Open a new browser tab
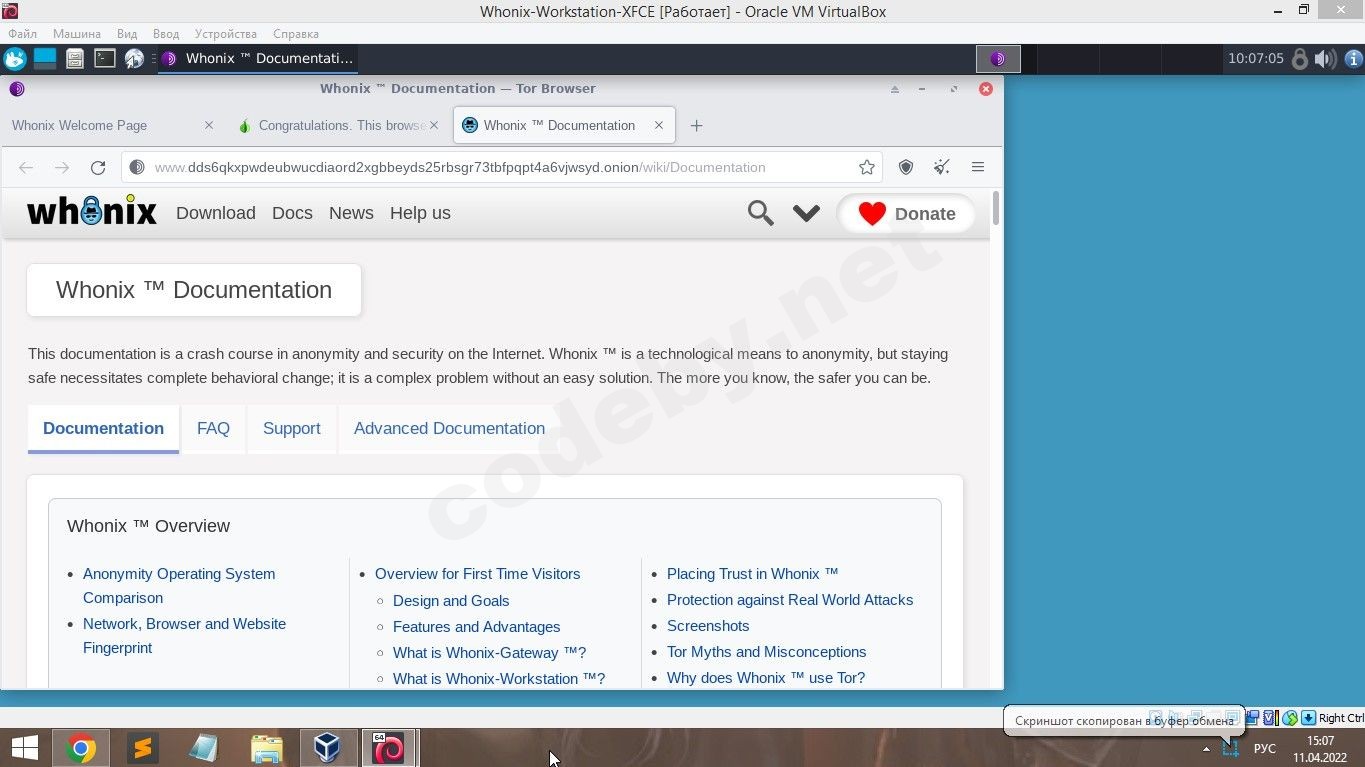The height and width of the screenshot is (767, 1365). tap(697, 126)
